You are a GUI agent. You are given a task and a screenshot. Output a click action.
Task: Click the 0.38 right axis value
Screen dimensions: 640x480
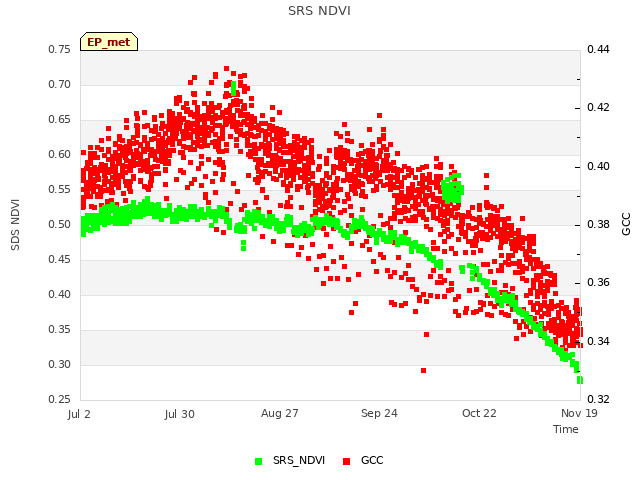coord(598,224)
